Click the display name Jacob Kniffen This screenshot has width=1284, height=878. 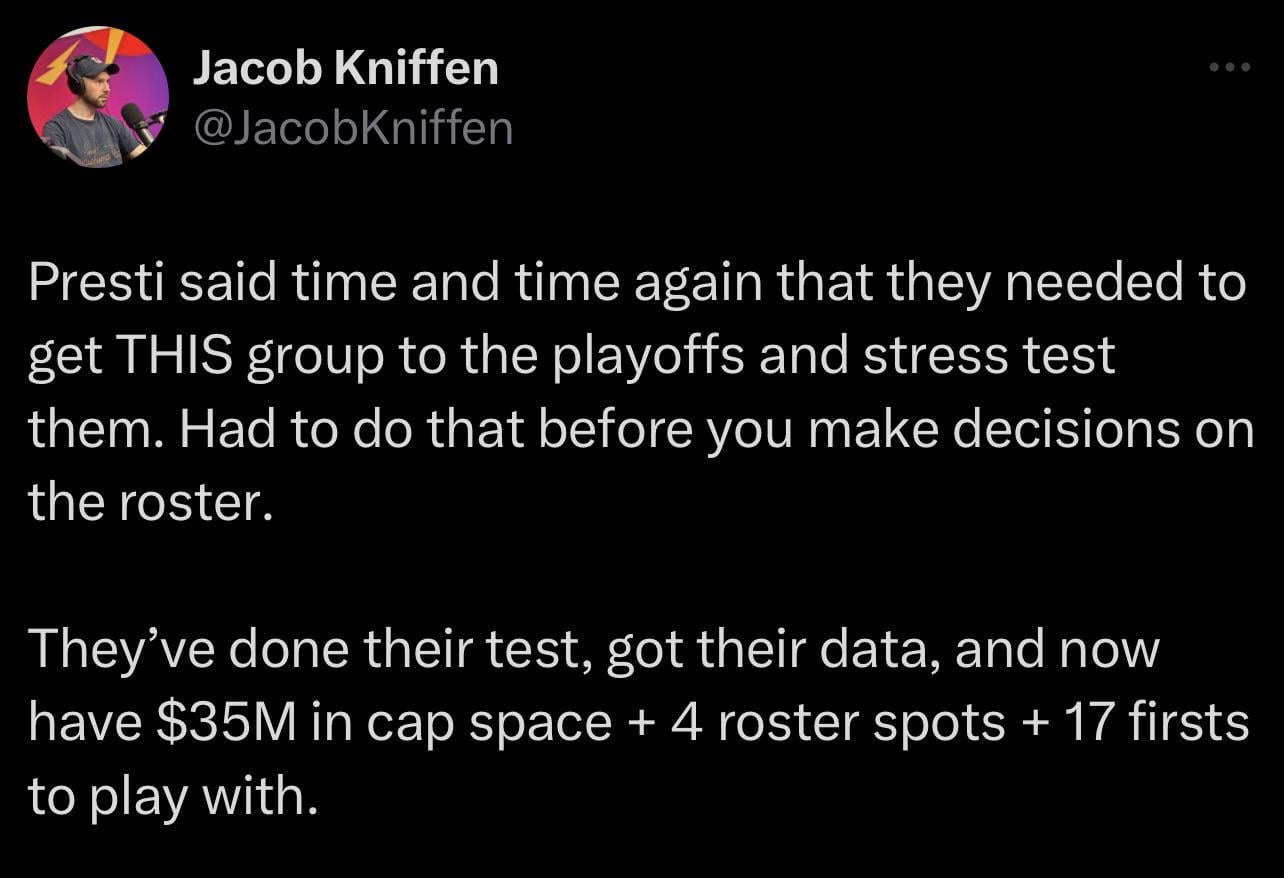(x=345, y=68)
